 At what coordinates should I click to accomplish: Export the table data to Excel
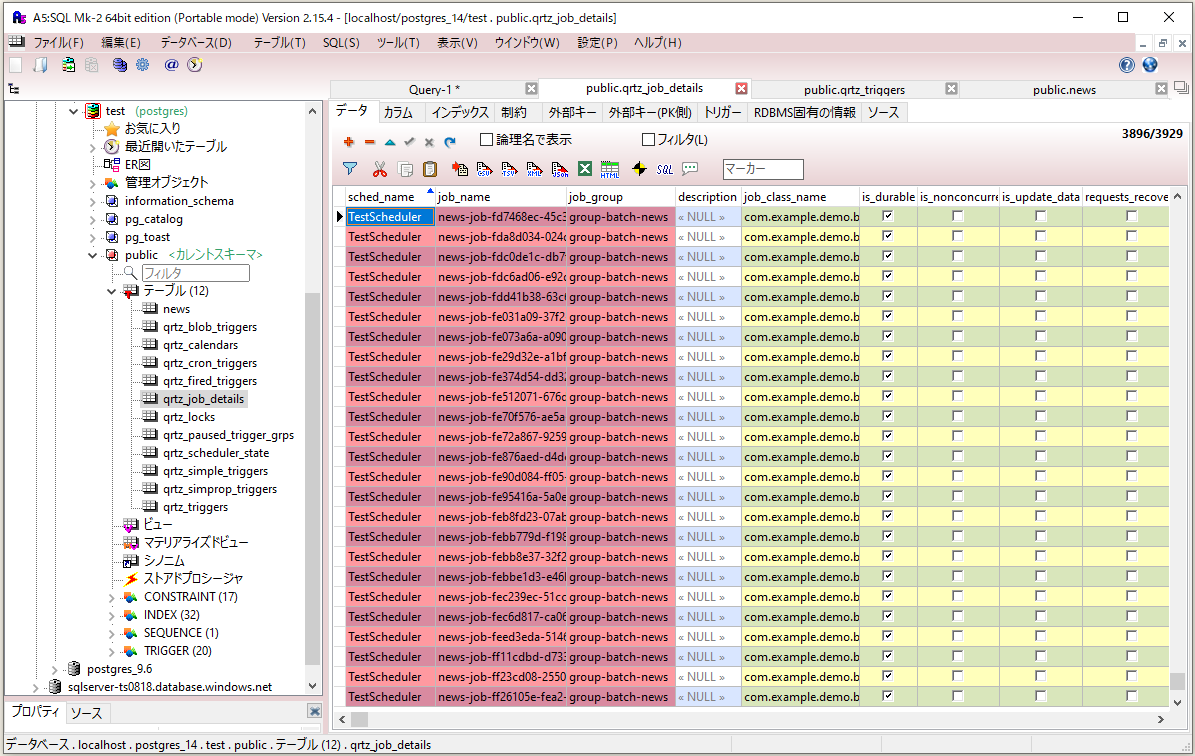point(585,169)
